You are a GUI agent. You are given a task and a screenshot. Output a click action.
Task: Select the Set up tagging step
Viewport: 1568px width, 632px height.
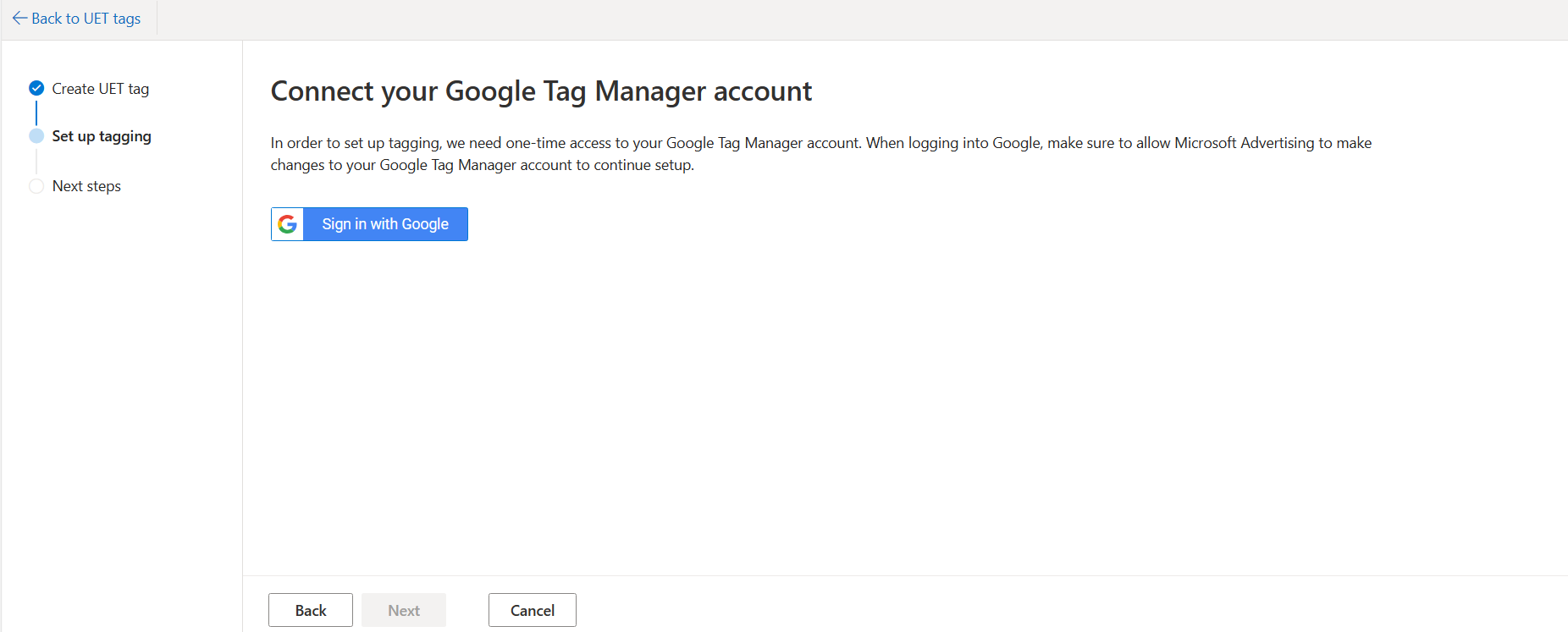(102, 136)
